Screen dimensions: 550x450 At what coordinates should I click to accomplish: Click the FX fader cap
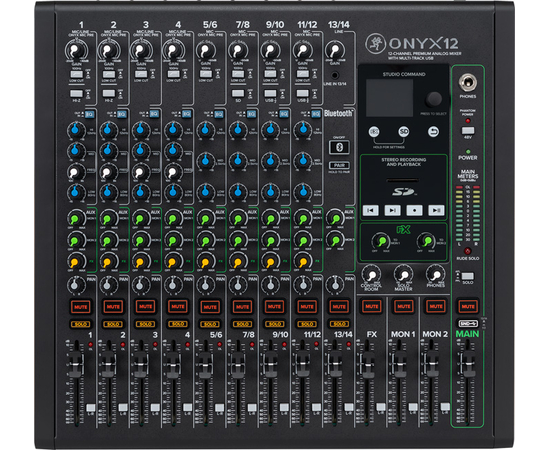click(x=367, y=365)
